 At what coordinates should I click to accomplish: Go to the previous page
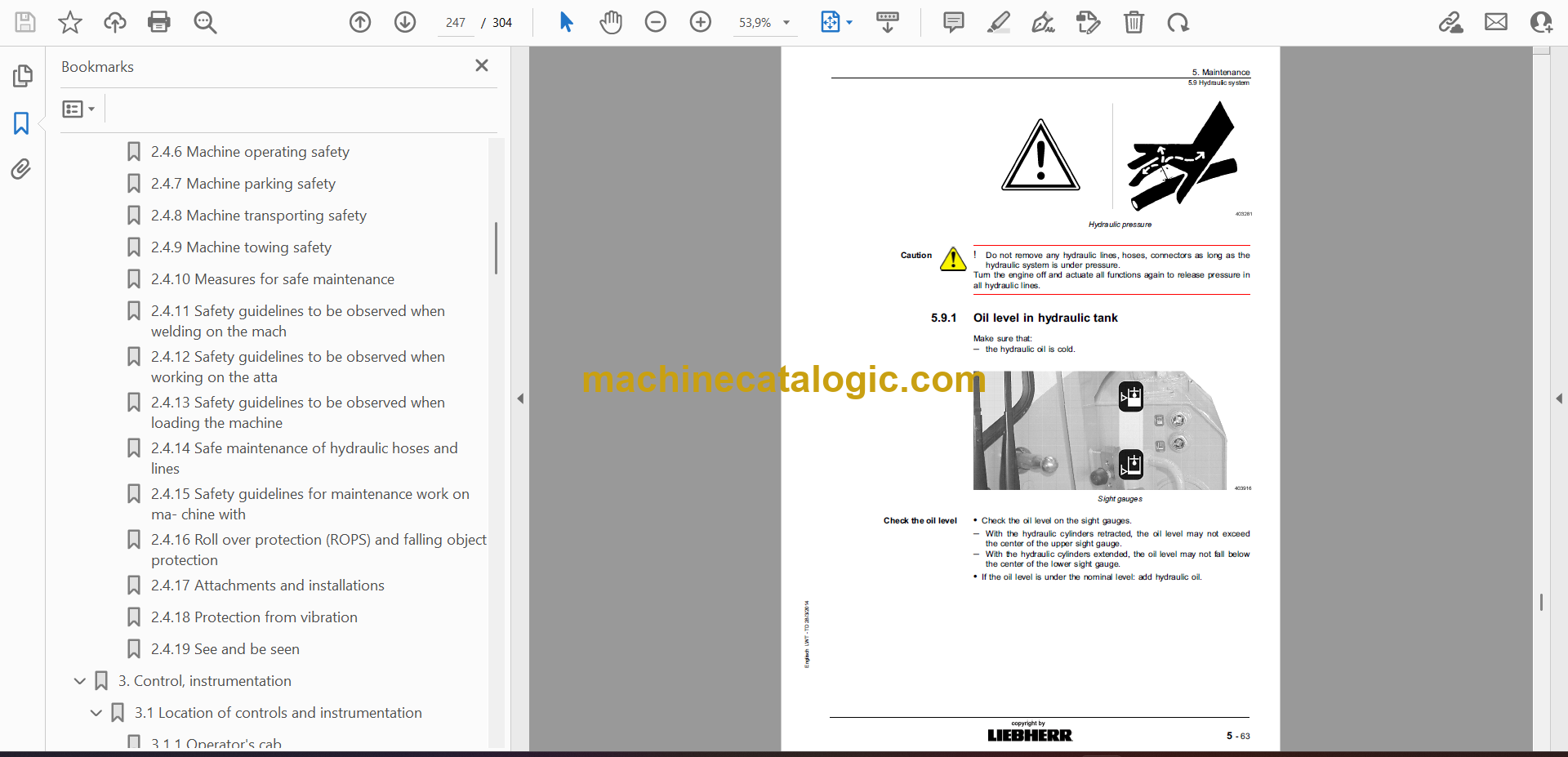pos(360,22)
